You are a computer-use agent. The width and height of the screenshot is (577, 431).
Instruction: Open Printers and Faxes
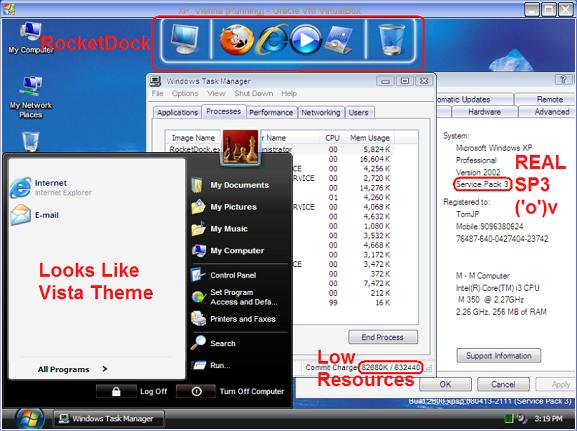coord(233,319)
